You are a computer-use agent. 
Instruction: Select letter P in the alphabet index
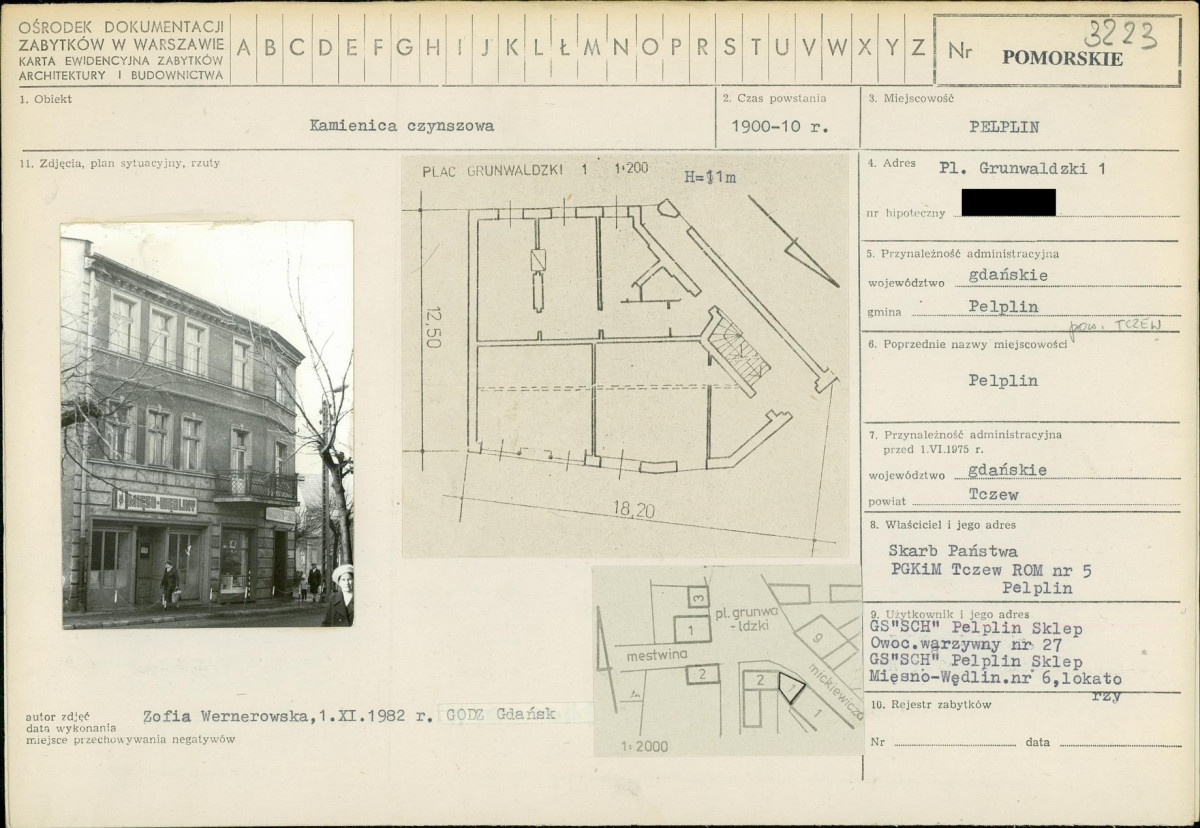[x=675, y=47]
